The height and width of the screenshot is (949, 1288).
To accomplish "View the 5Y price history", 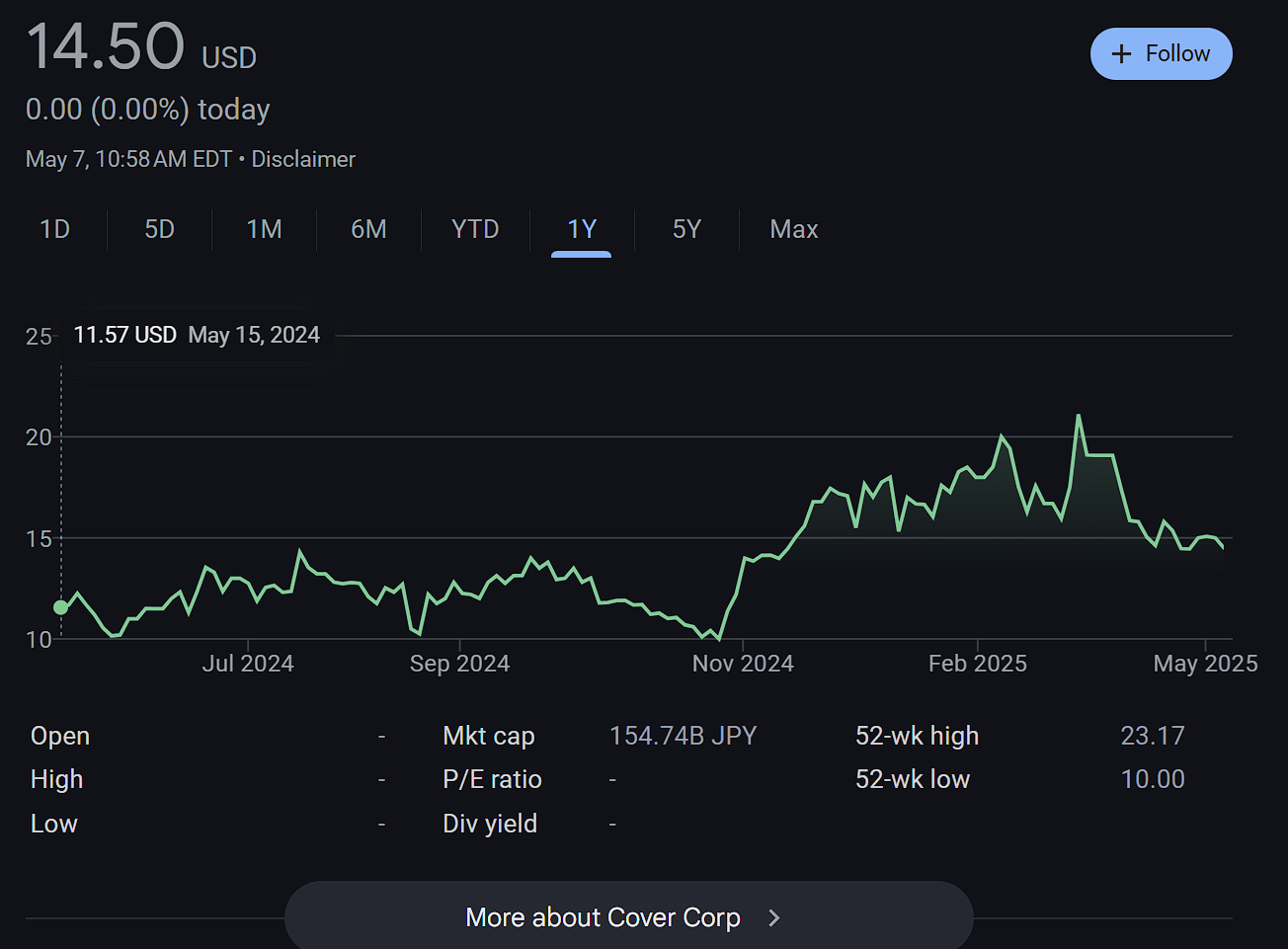I will point(686,229).
